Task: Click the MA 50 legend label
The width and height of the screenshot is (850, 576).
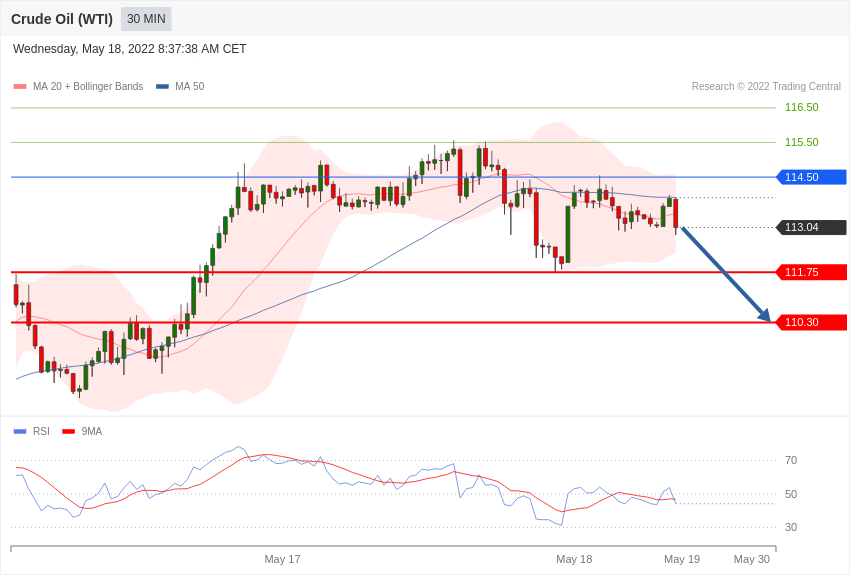Action: pyautogui.click(x=190, y=86)
